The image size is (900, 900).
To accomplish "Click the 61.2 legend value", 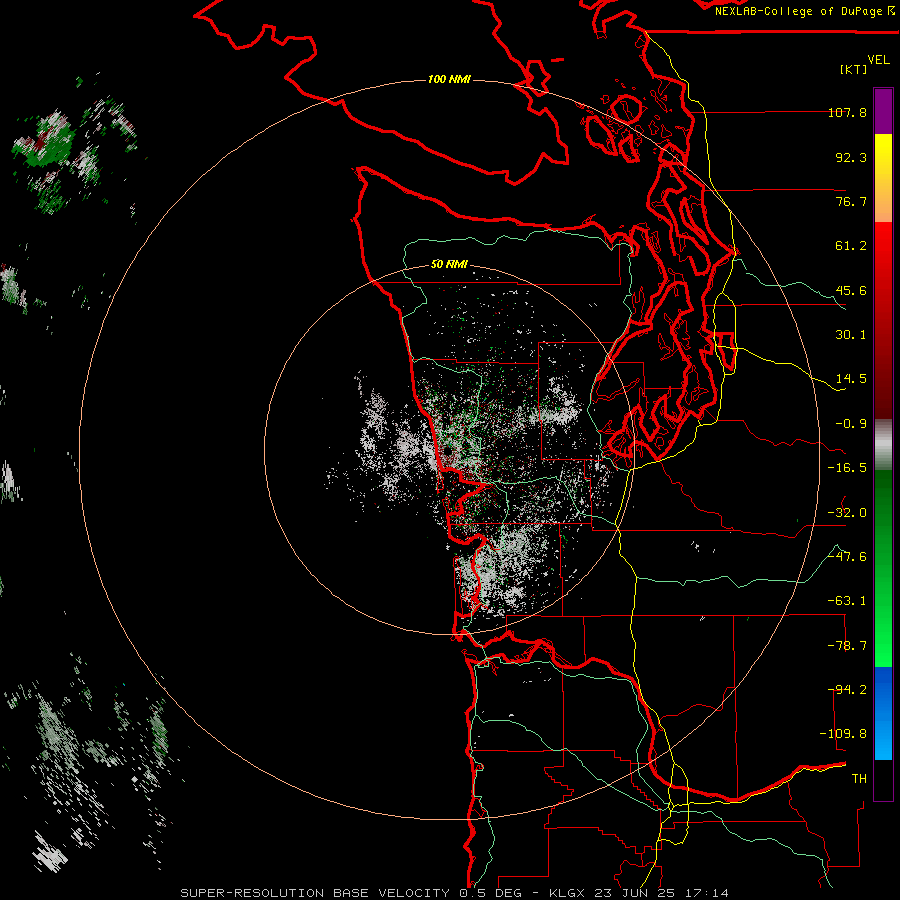I will point(851,246).
